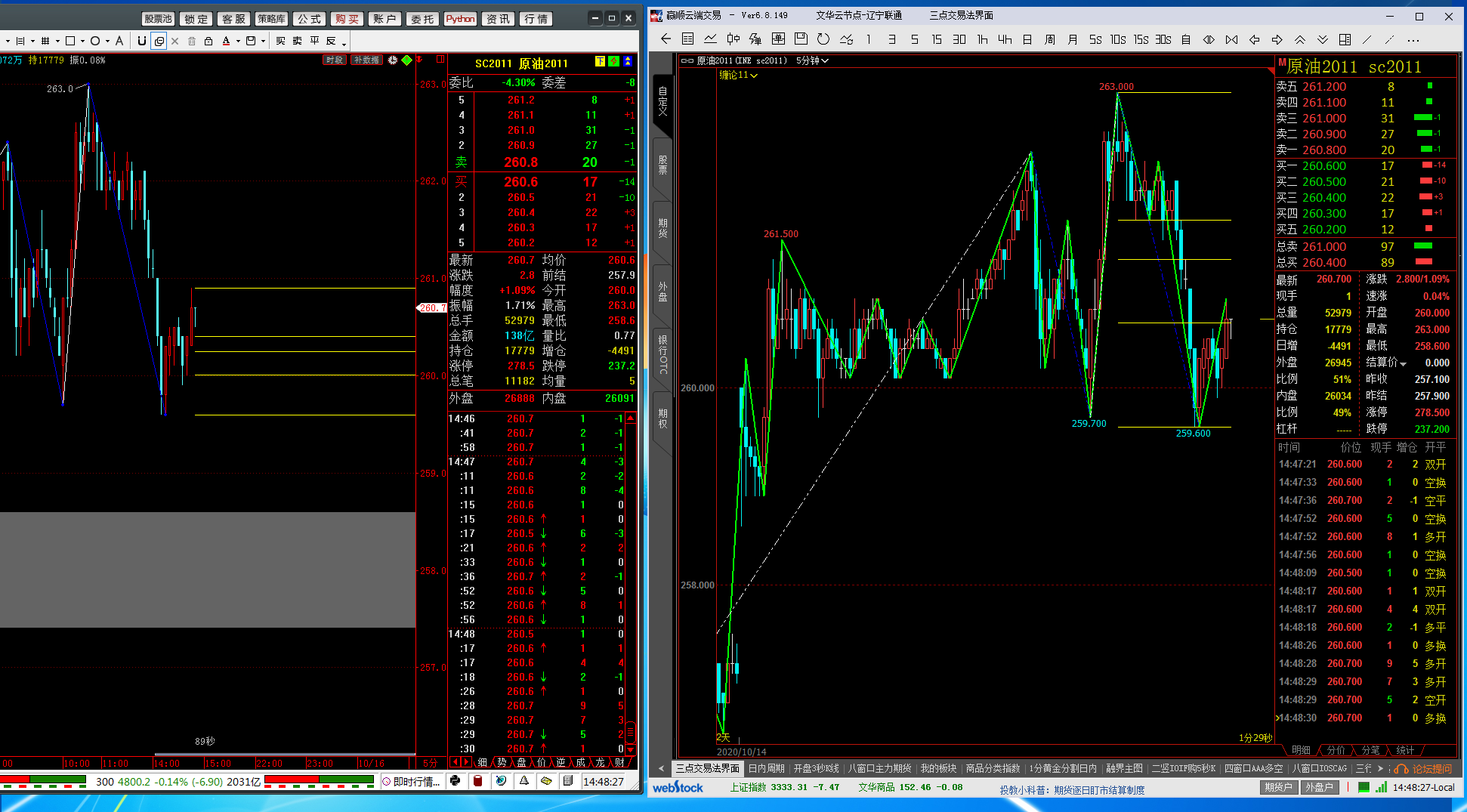Click the magnet snap icon in left toolbar
This screenshot has height=812, width=1467.
(x=141, y=41)
